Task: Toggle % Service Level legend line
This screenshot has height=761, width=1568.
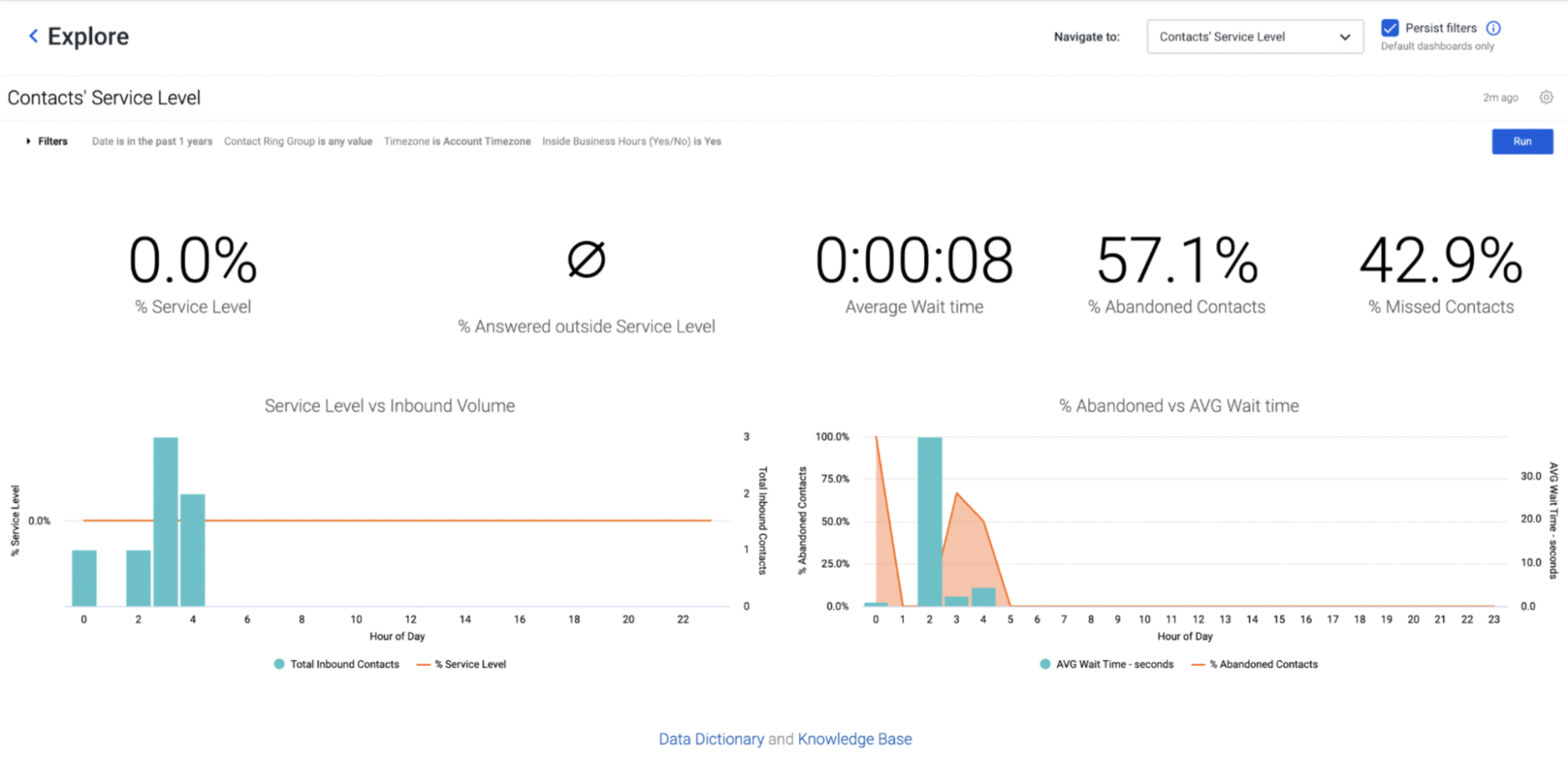Action: pos(423,664)
